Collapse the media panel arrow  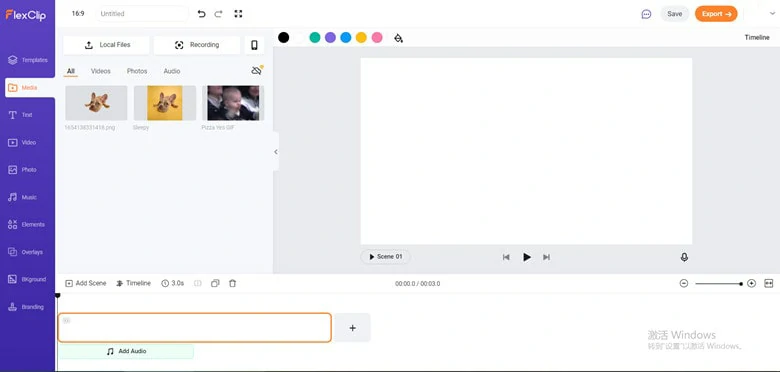click(x=276, y=152)
